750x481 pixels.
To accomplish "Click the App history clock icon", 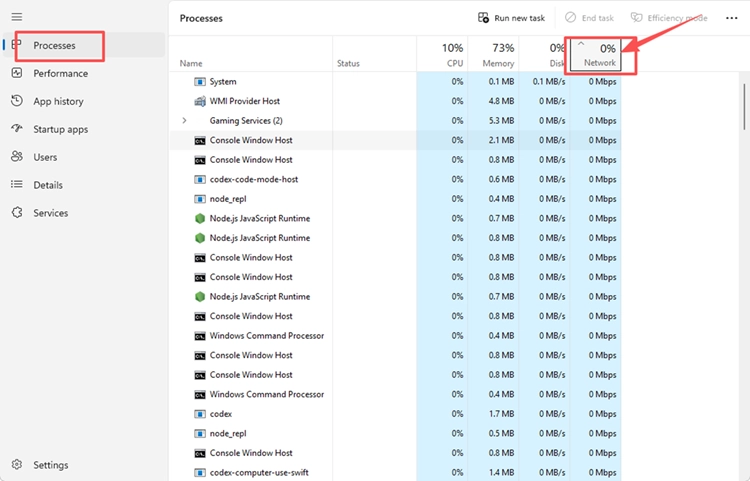I will pyautogui.click(x=17, y=101).
